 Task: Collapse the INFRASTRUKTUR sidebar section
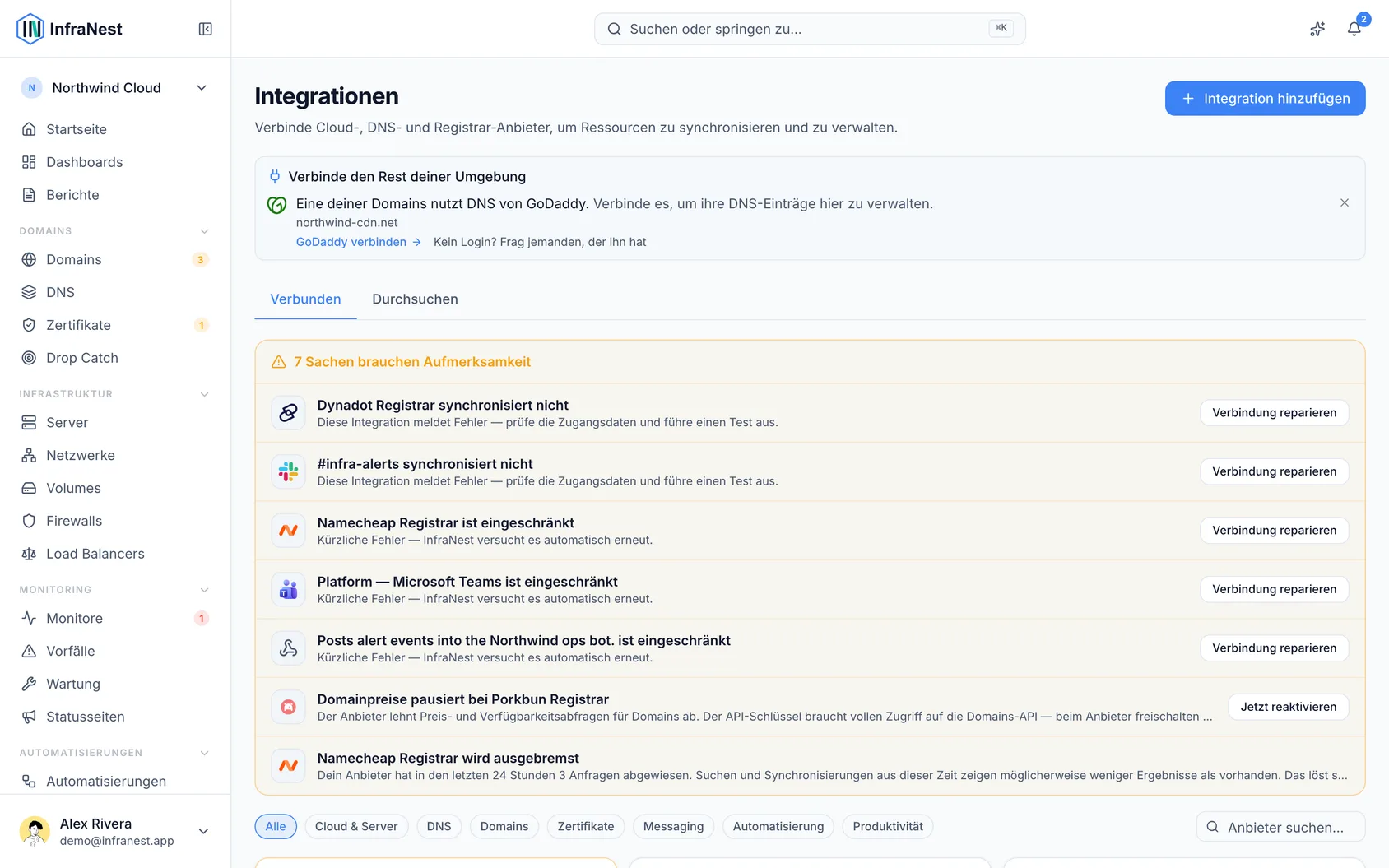(x=205, y=394)
